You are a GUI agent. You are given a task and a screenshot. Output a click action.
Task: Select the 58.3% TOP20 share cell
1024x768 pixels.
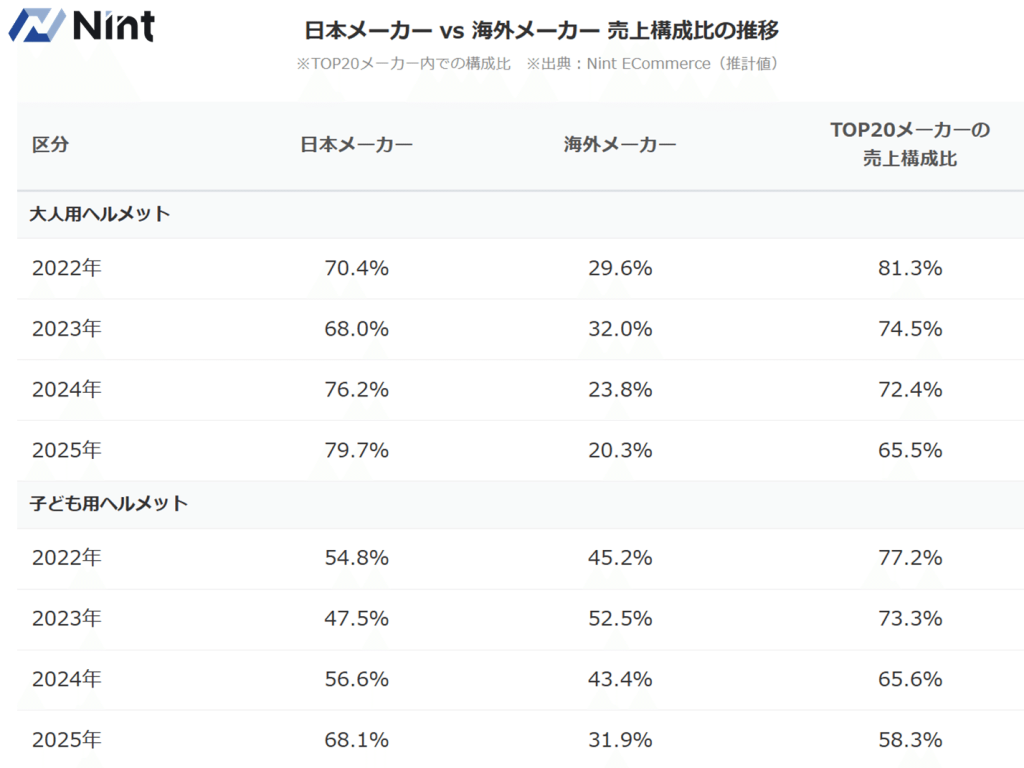910,740
